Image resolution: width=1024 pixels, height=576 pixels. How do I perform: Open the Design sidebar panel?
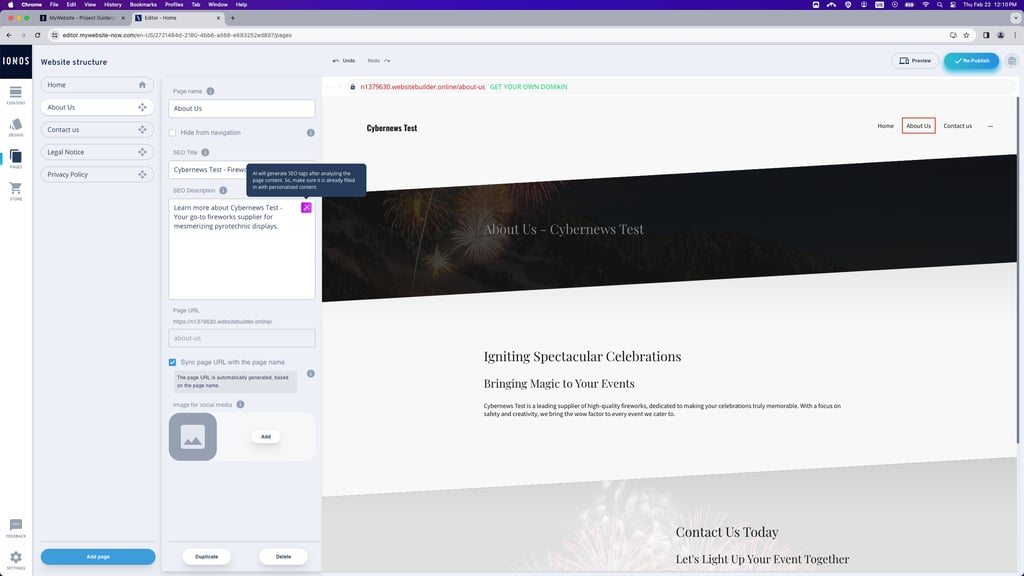click(x=16, y=127)
